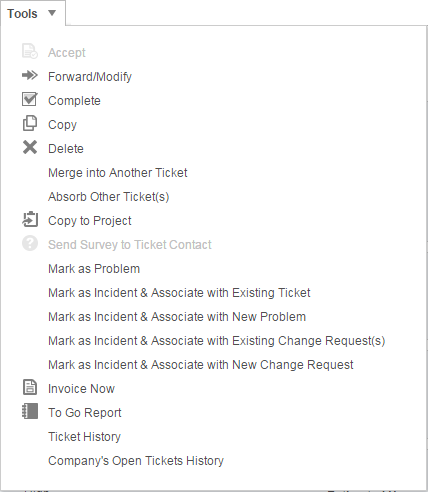Click the To Go Report notebook icon
This screenshot has width=428, height=492.
pos(30,411)
